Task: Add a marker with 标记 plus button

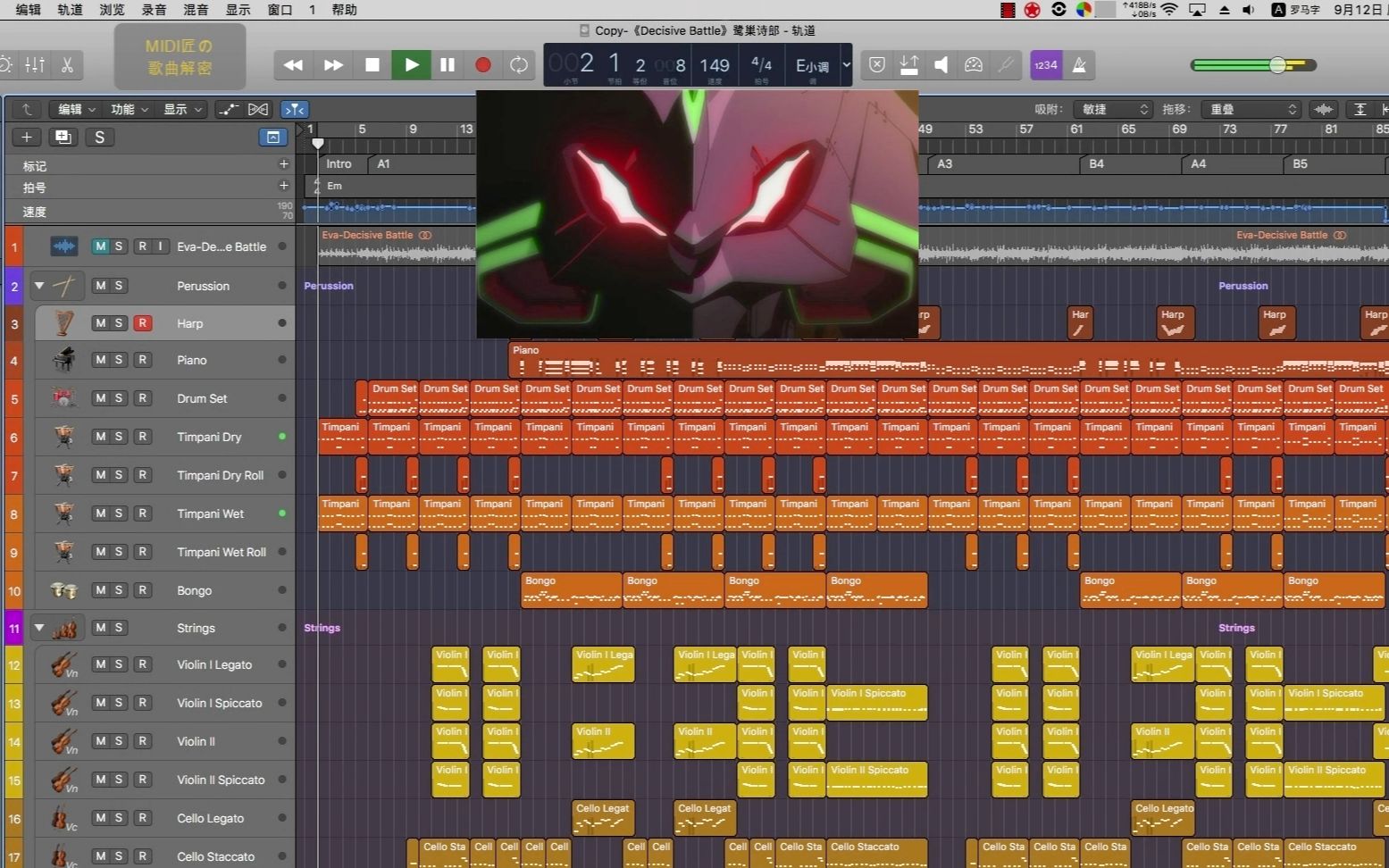Action: pos(283,164)
